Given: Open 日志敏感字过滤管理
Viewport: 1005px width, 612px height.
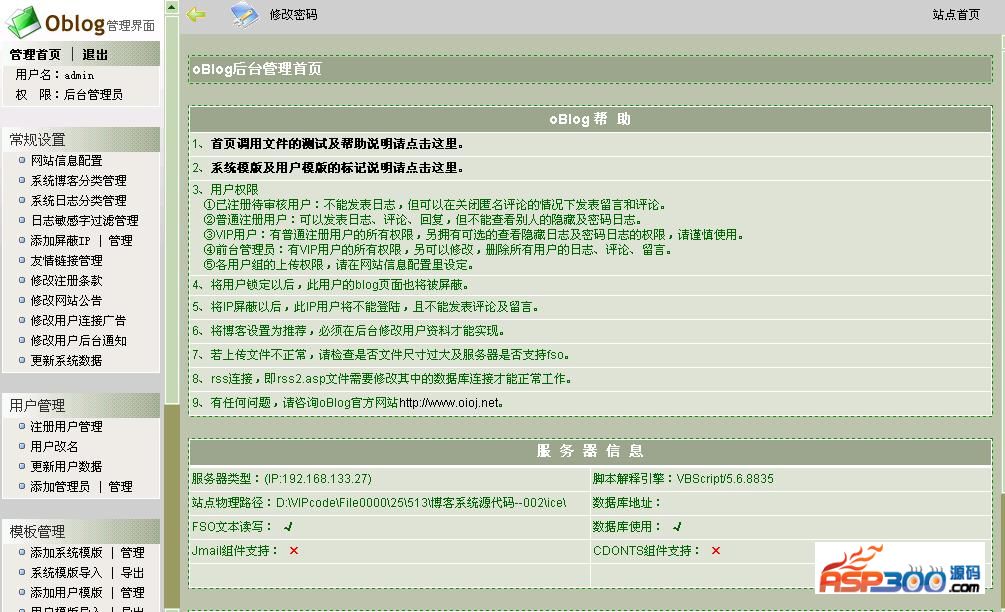Looking at the screenshot, I should pos(85,220).
